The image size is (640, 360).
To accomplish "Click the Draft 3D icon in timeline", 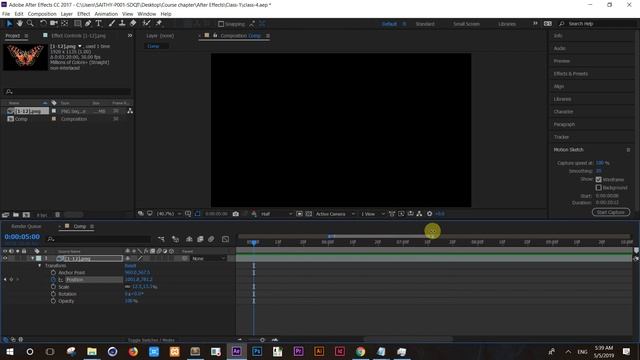I will point(176,239).
